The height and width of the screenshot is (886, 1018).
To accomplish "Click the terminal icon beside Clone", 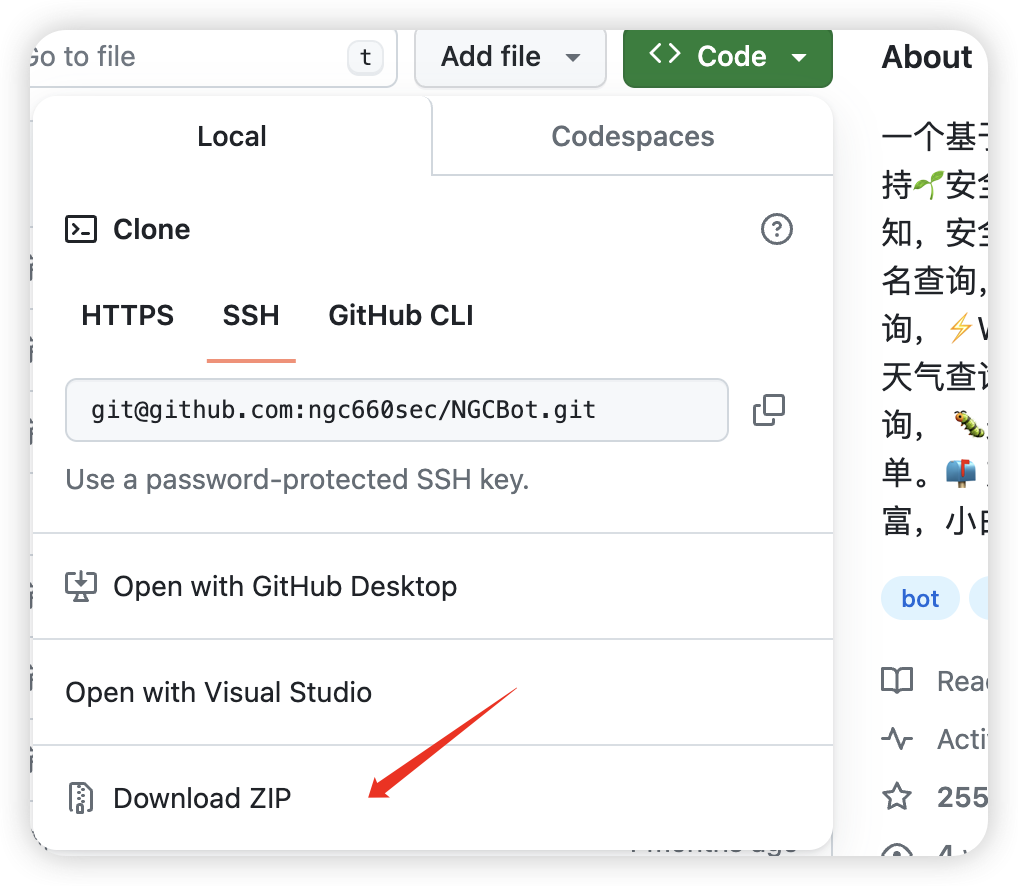I will click(81, 229).
